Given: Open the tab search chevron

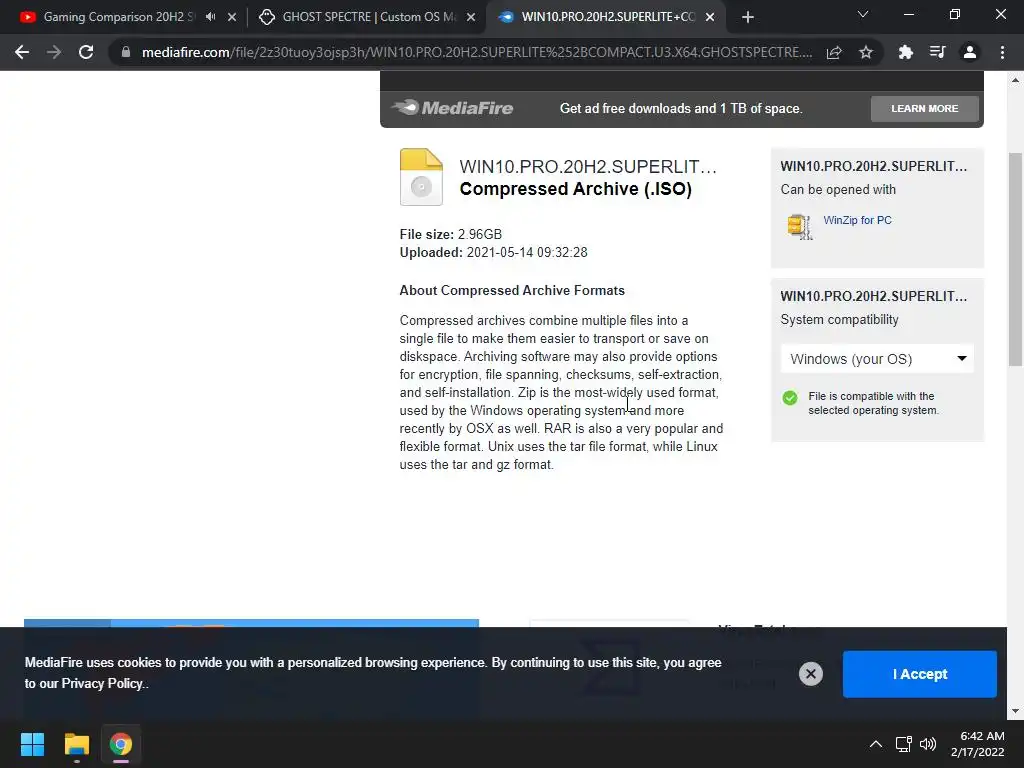Looking at the screenshot, I should pyautogui.click(x=863, y=14).
